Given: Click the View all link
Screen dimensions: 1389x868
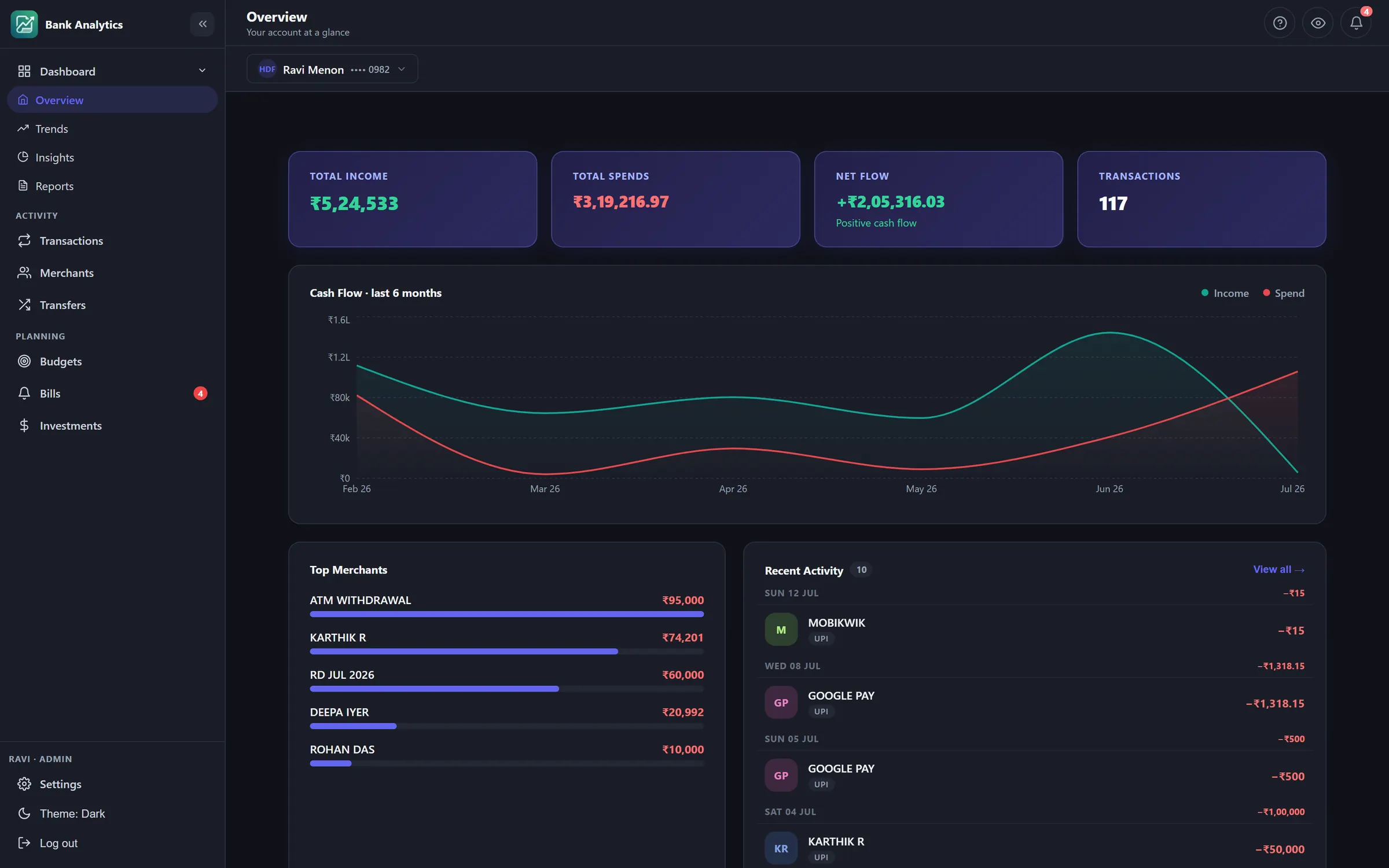Looking at the screenshot, I should point(1278,569).
